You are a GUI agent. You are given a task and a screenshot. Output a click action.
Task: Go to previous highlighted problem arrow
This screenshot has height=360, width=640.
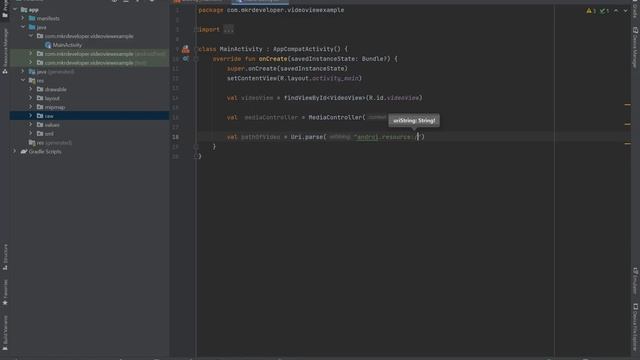616,11
